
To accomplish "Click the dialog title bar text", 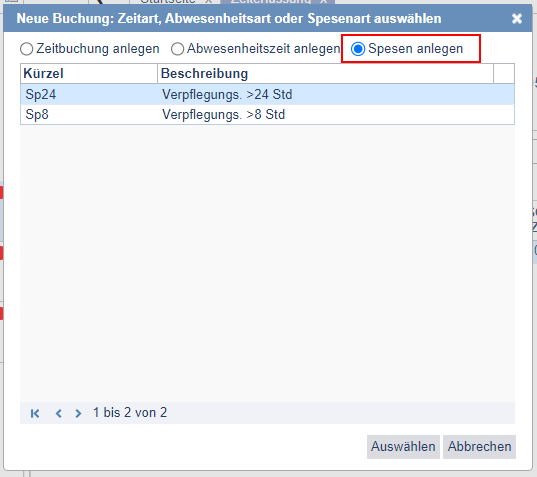I will (x=229, y=18).
